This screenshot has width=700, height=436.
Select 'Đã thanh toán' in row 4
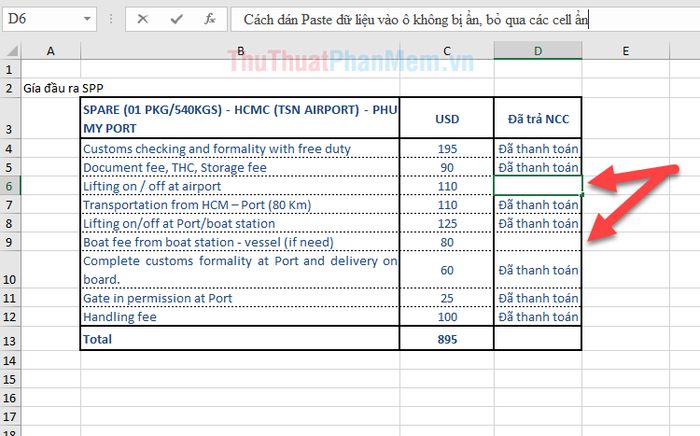[538, 149]
